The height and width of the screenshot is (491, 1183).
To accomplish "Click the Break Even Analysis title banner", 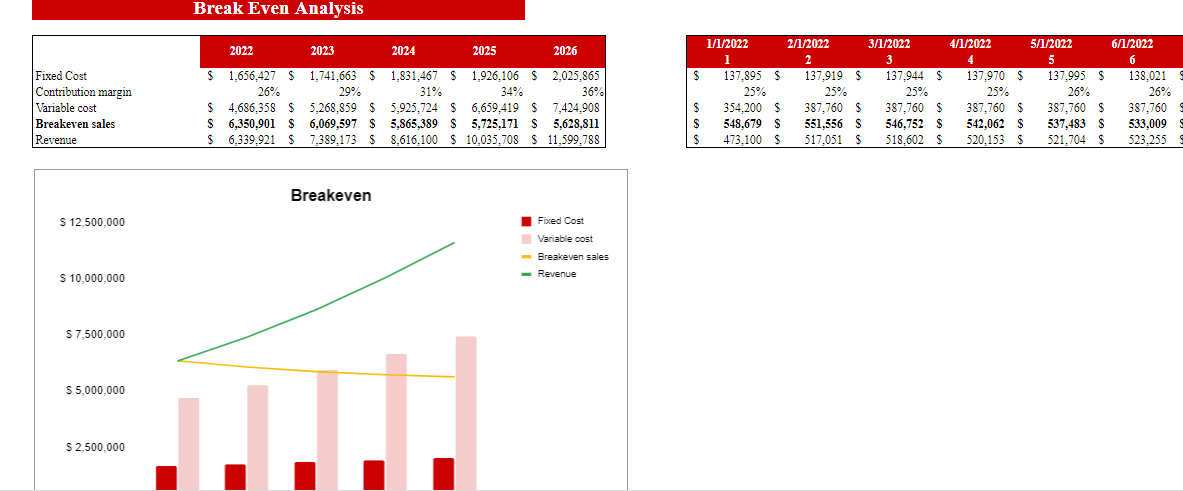I will (x=278, y=9).
